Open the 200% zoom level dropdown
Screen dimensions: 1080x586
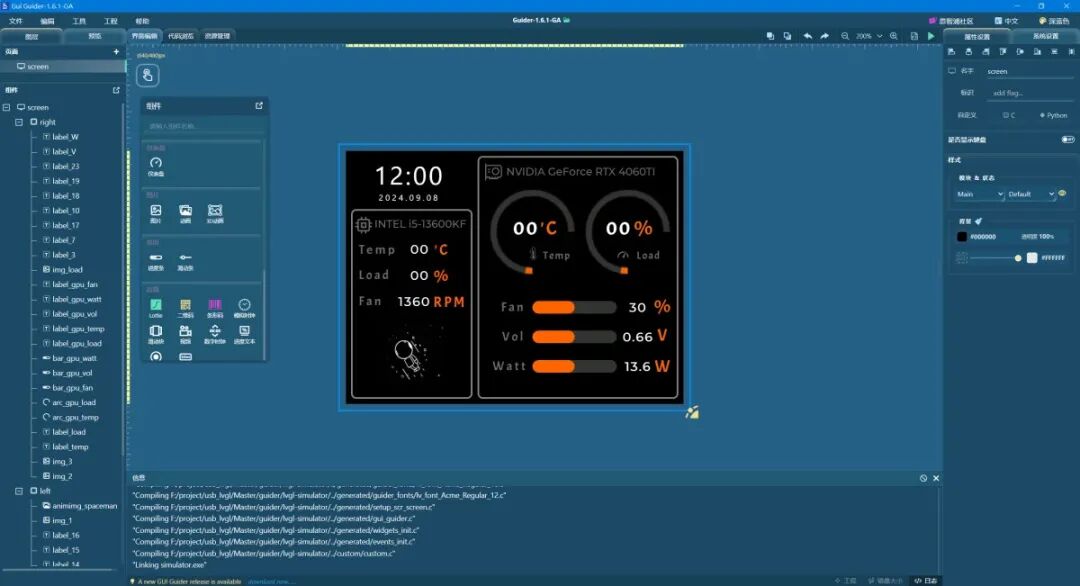pyautogui.click(x=869, y=36)
